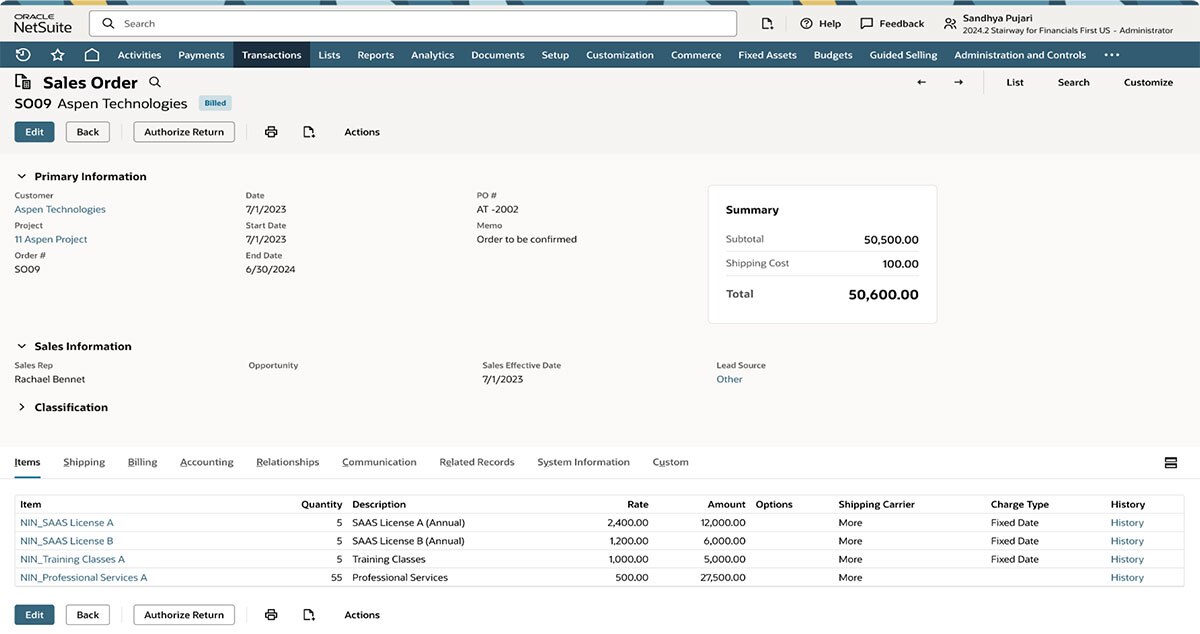Switch to the Related Records subtab
Screen dimensions: 1200x634
[477, 462]
